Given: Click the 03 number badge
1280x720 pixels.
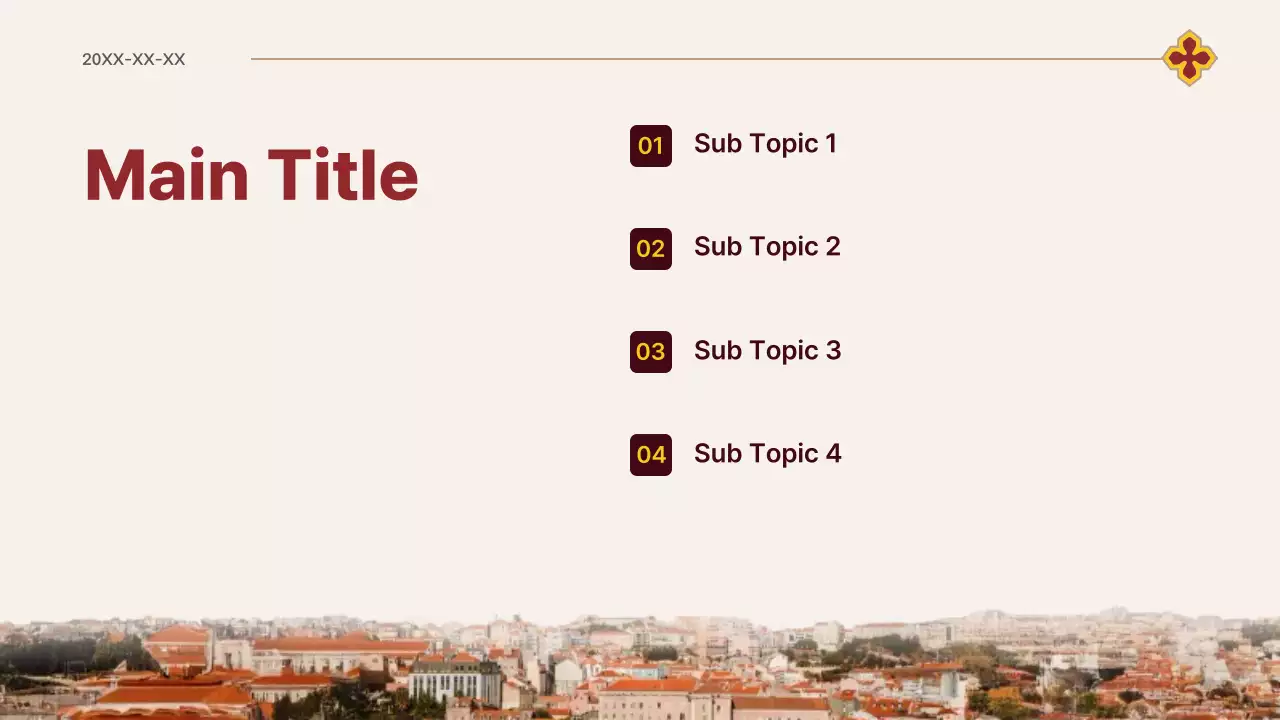Looking at the screenshot, I should point(651,352).
